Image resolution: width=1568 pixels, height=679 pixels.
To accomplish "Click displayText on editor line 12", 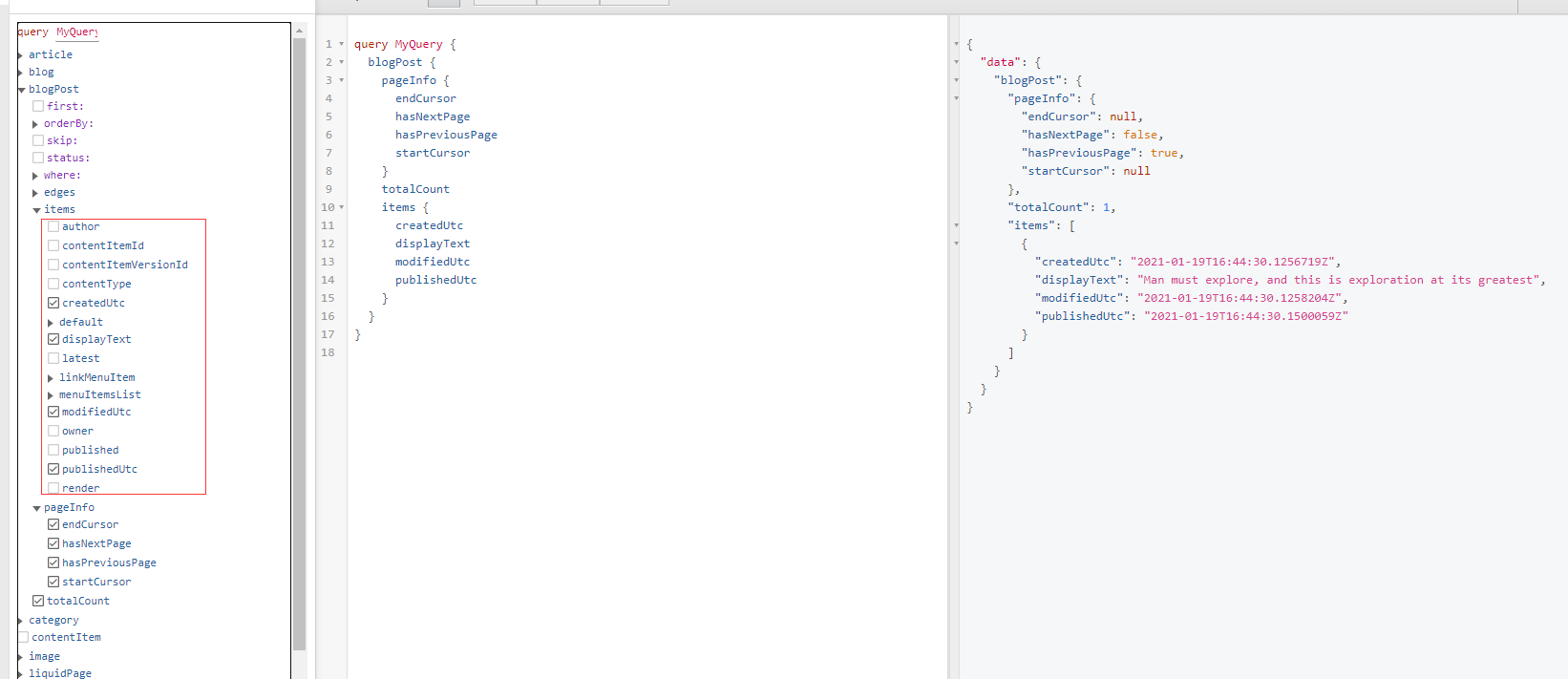I will tap(433, 244).
